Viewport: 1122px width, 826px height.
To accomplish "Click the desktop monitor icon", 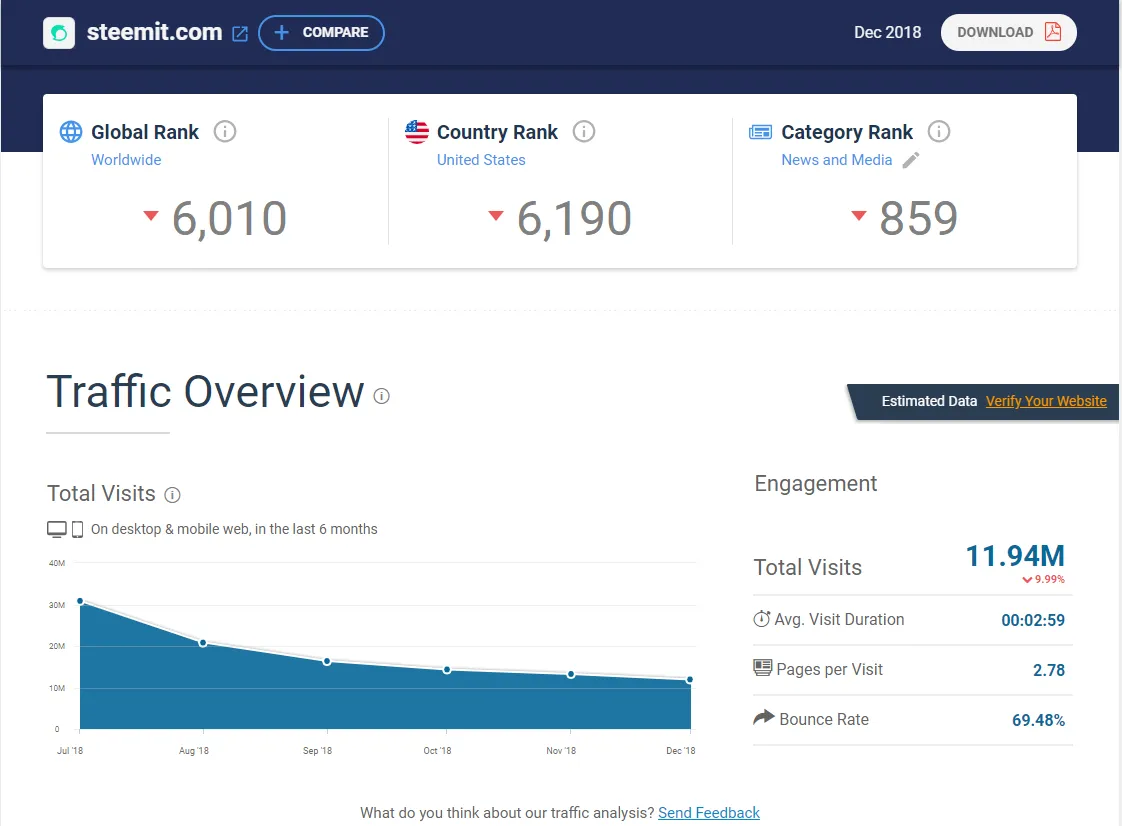I will coord(57,529).
